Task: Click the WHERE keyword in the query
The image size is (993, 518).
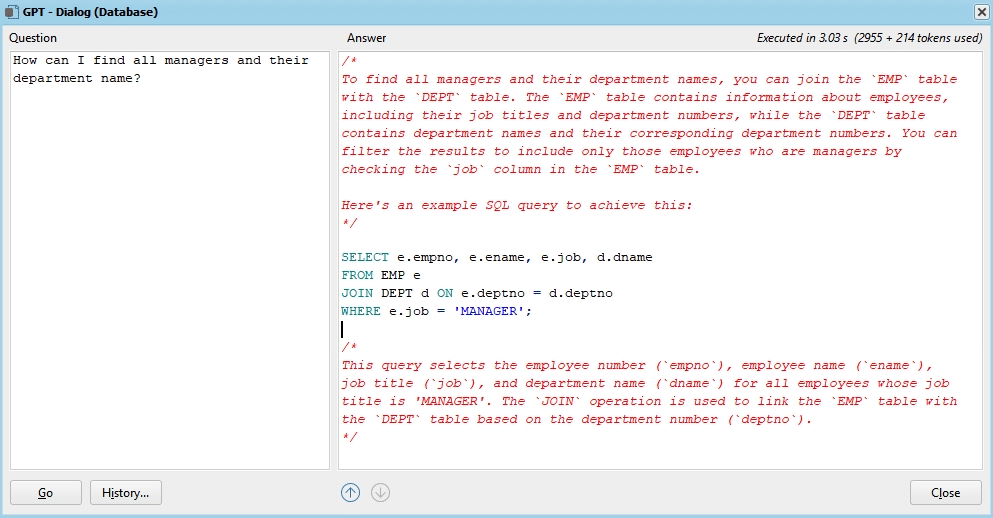Action: (x=360, y=311)
